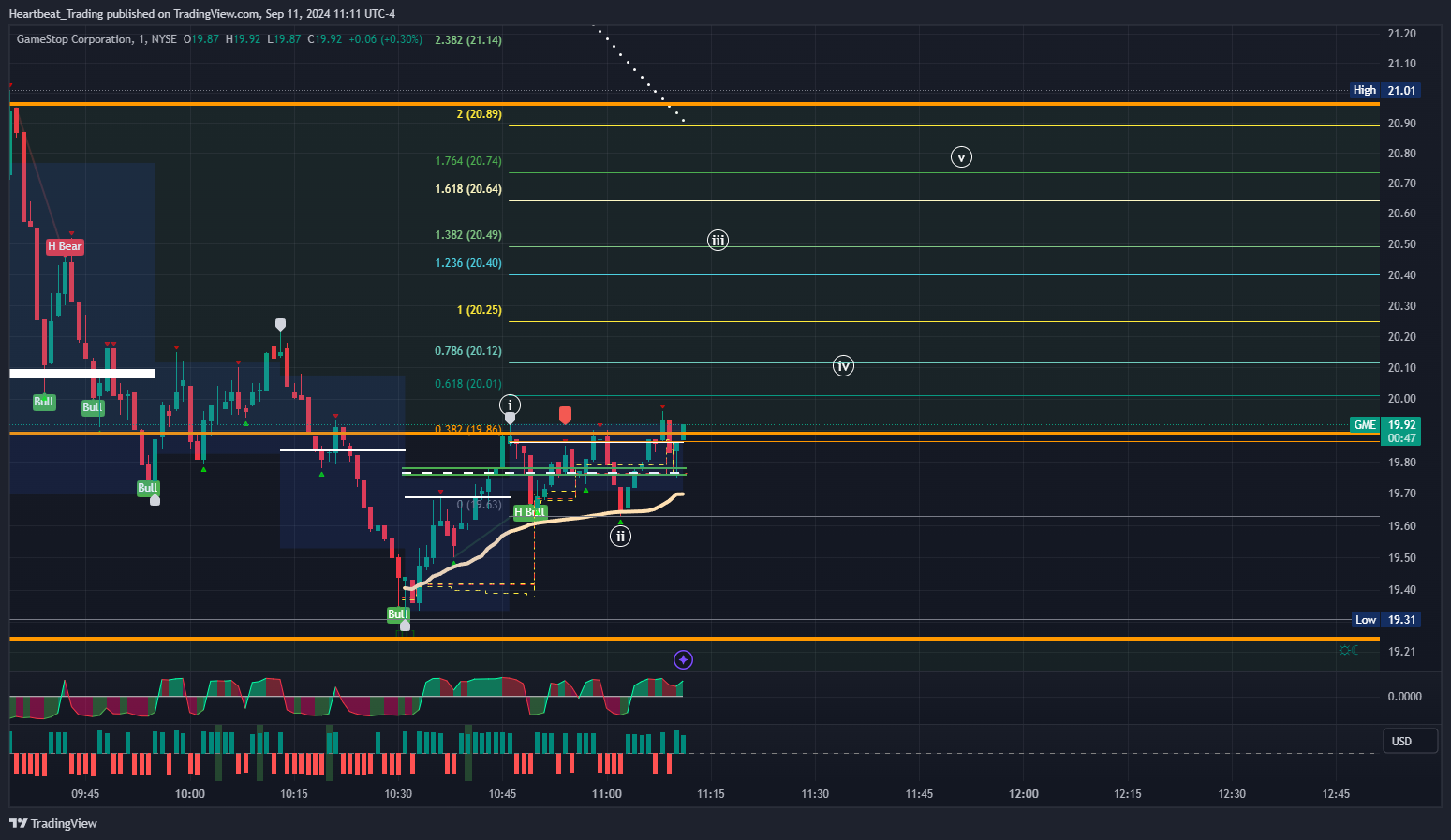Click the close value C19.92 in legend
This screenshot has width=1451, height=840.
tap(325, 39)
